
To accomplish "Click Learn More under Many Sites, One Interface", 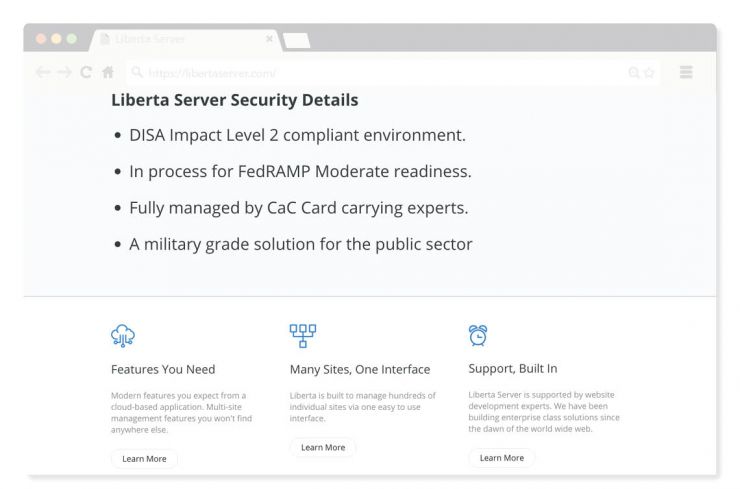I will click(x=323, y=447).
